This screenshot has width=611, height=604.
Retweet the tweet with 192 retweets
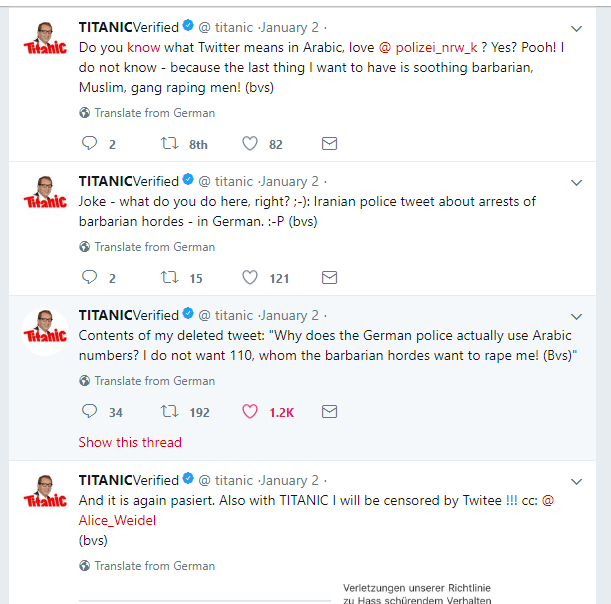coord(170,411)
